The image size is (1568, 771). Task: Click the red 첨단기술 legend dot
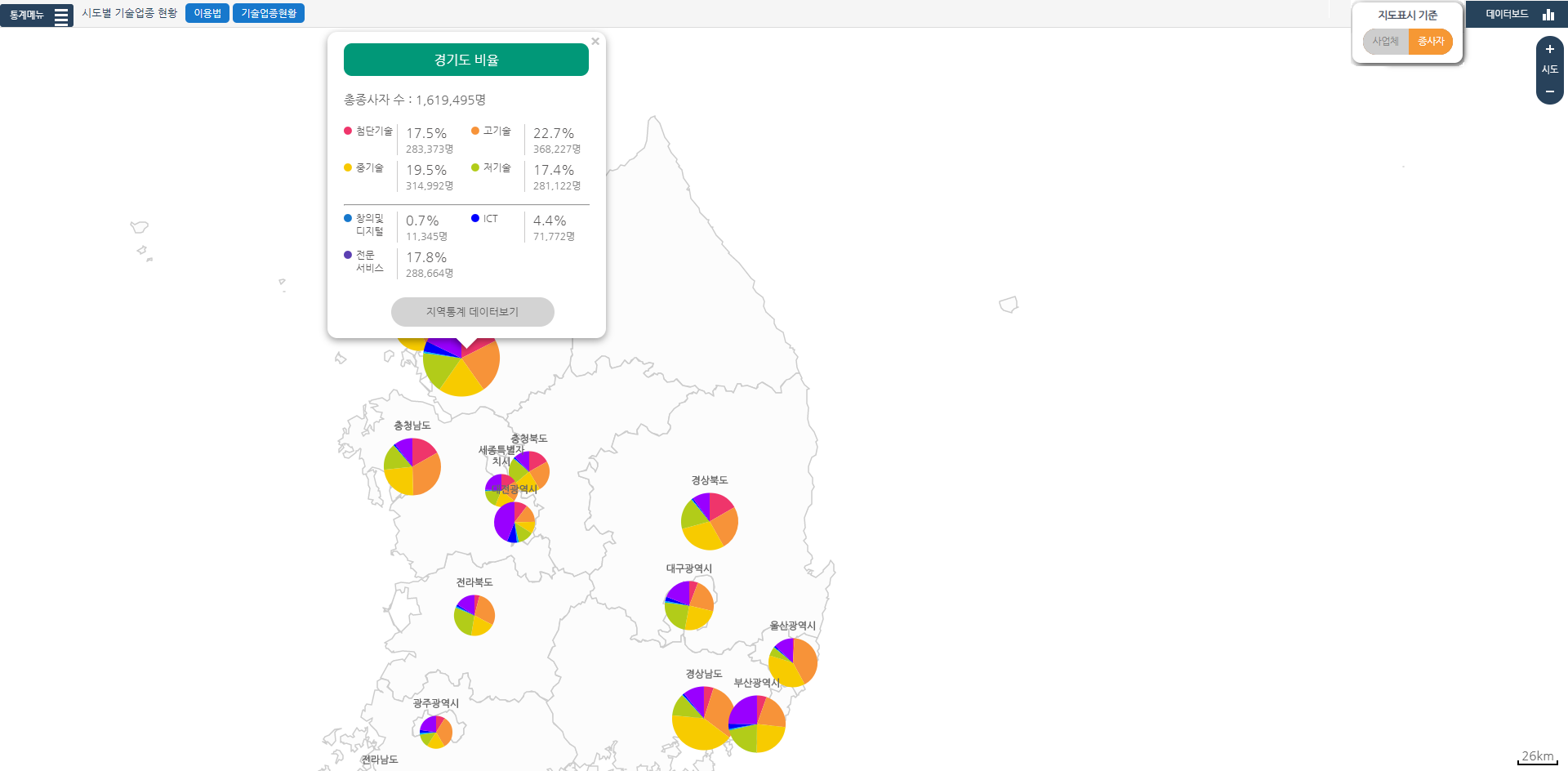point(348,131)
